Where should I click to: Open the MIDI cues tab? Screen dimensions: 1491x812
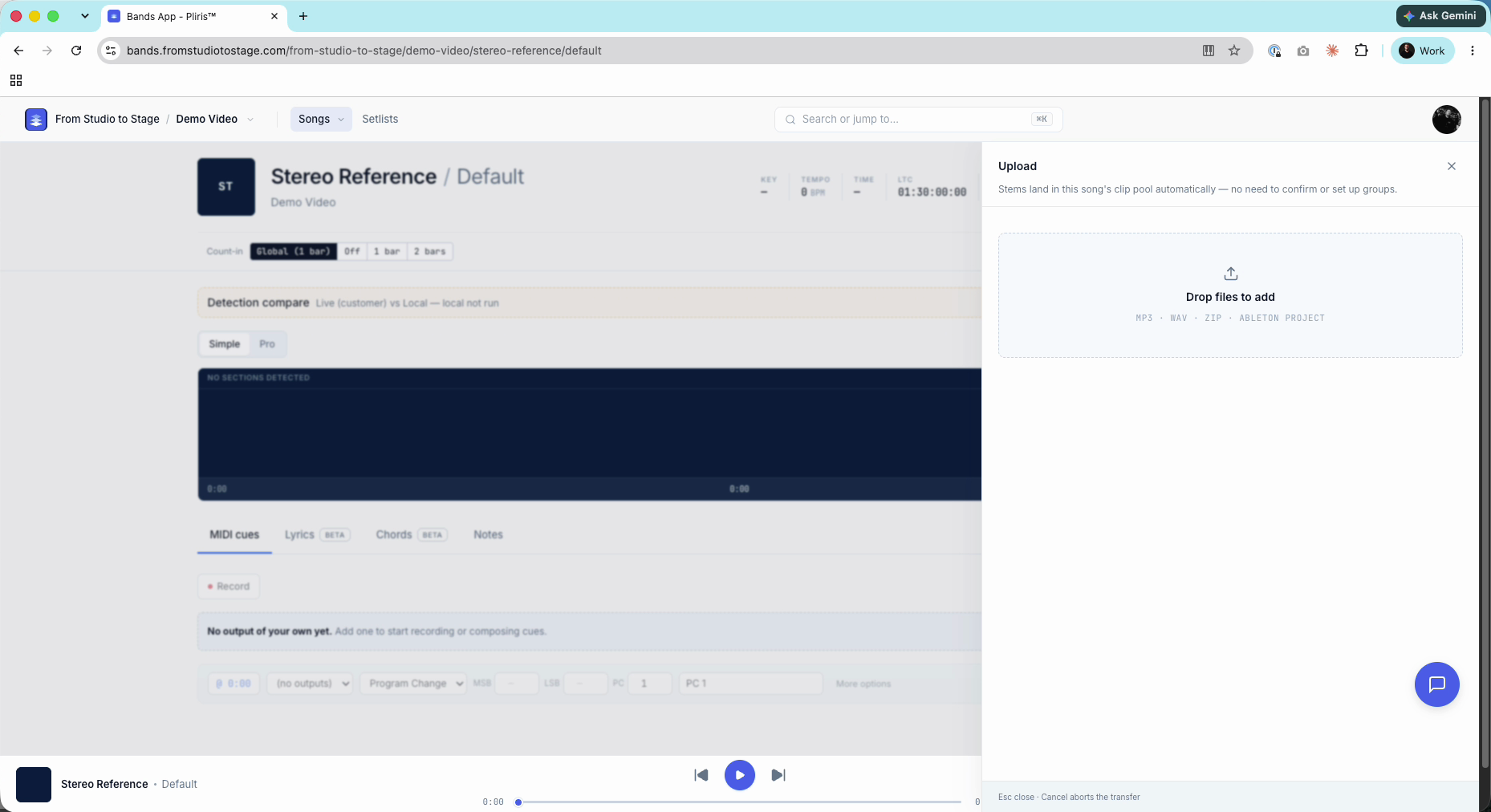coord(234,534)
